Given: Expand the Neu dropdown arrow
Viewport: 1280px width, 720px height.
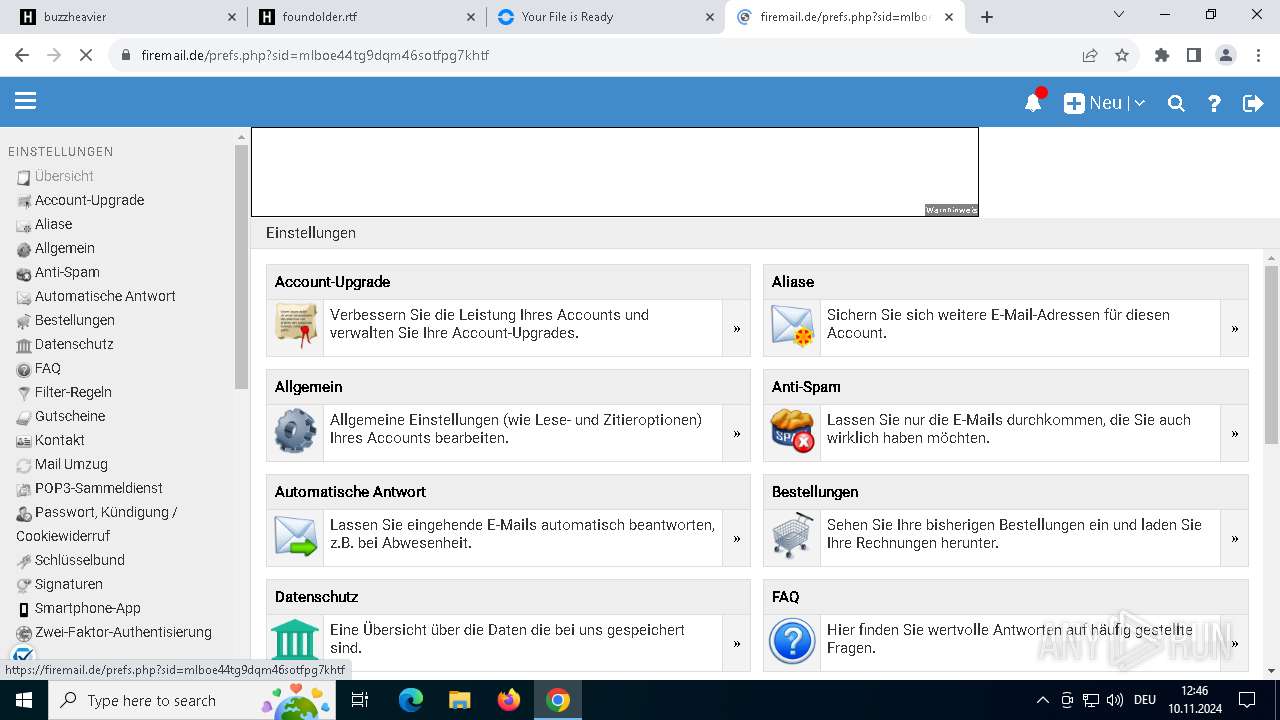Looking at the screenshot, I should [1140, 103].
